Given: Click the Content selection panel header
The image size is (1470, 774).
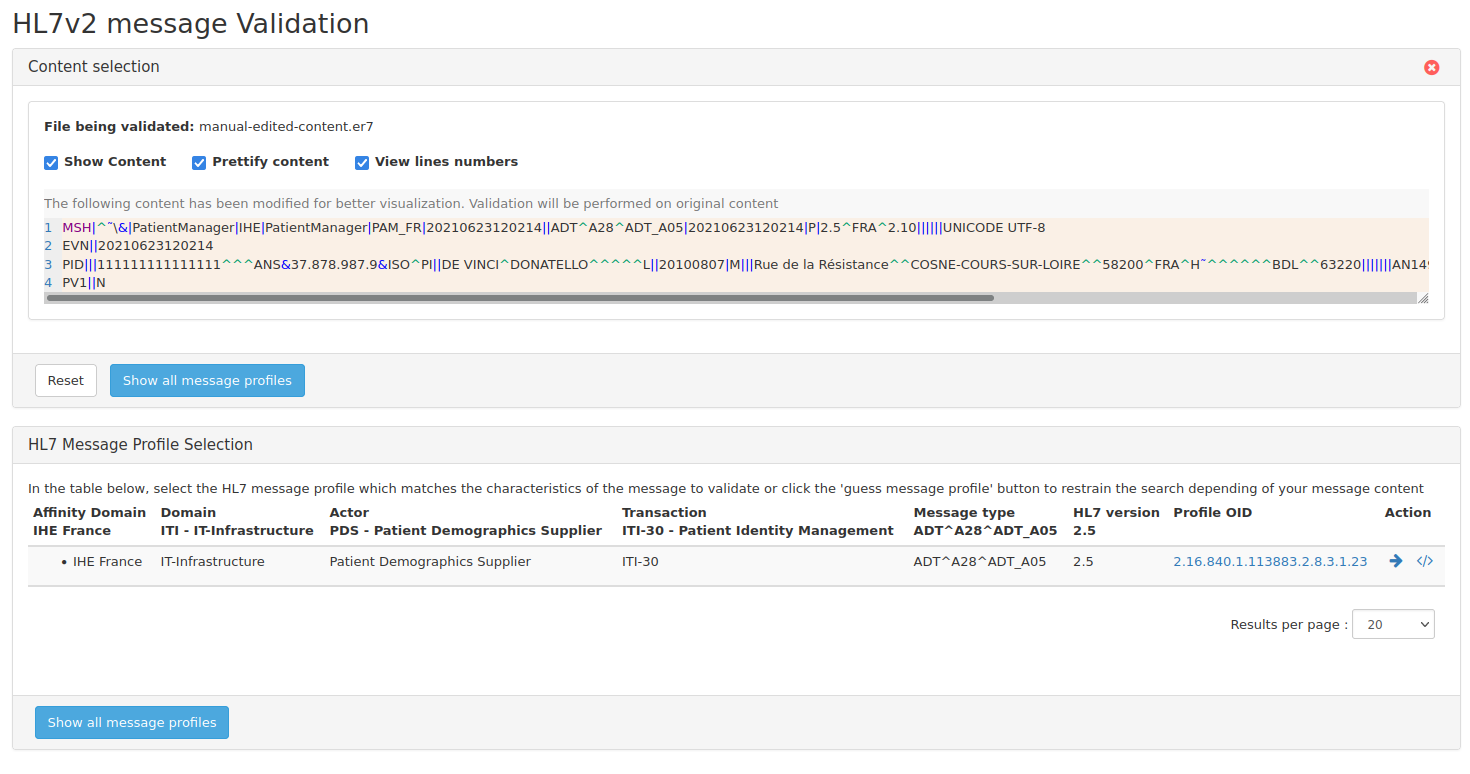Looking at the screenshot, I should click(94, 67).
